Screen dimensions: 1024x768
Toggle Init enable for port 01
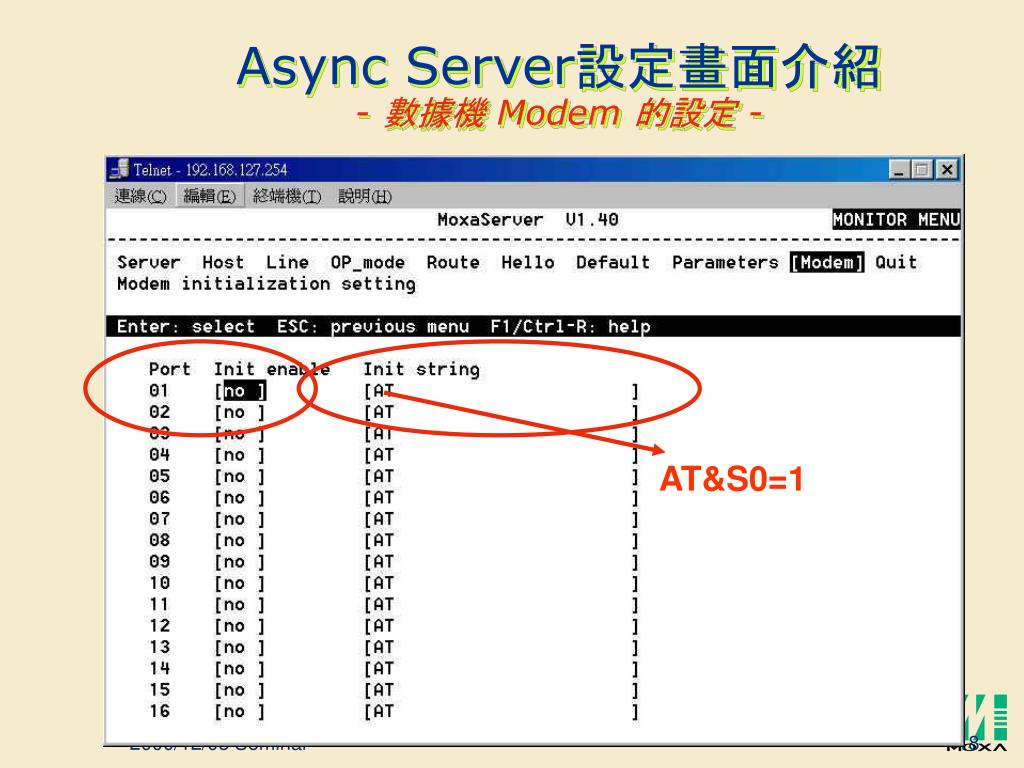click(240, 391)
